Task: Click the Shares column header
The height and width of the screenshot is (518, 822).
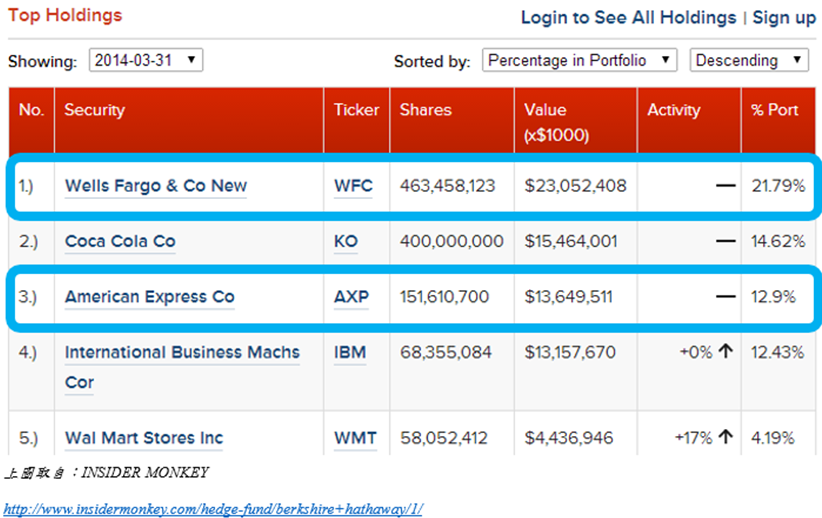Action: click(x=426, y=110)
